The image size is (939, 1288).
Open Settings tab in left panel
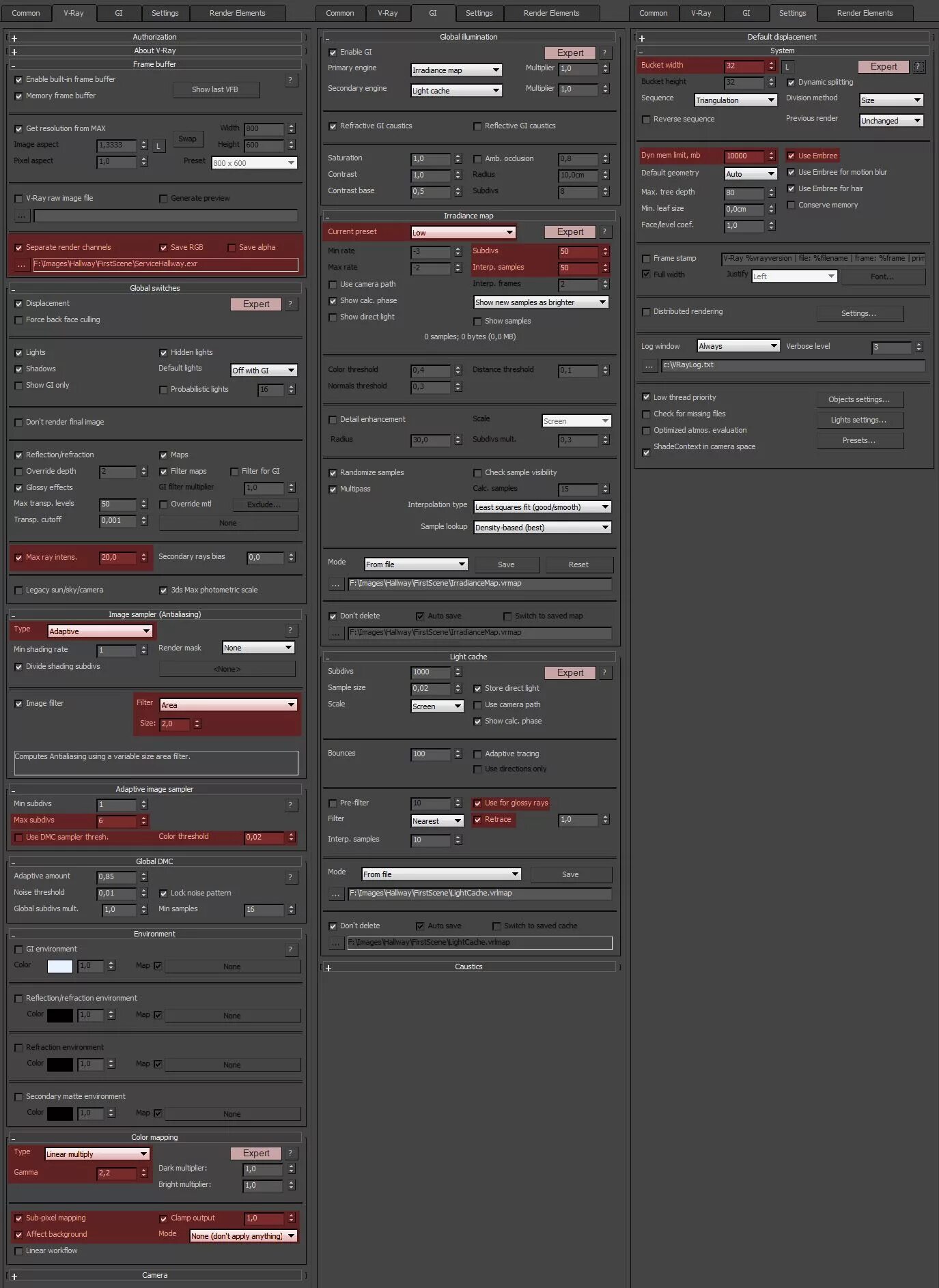coord(165,13)
